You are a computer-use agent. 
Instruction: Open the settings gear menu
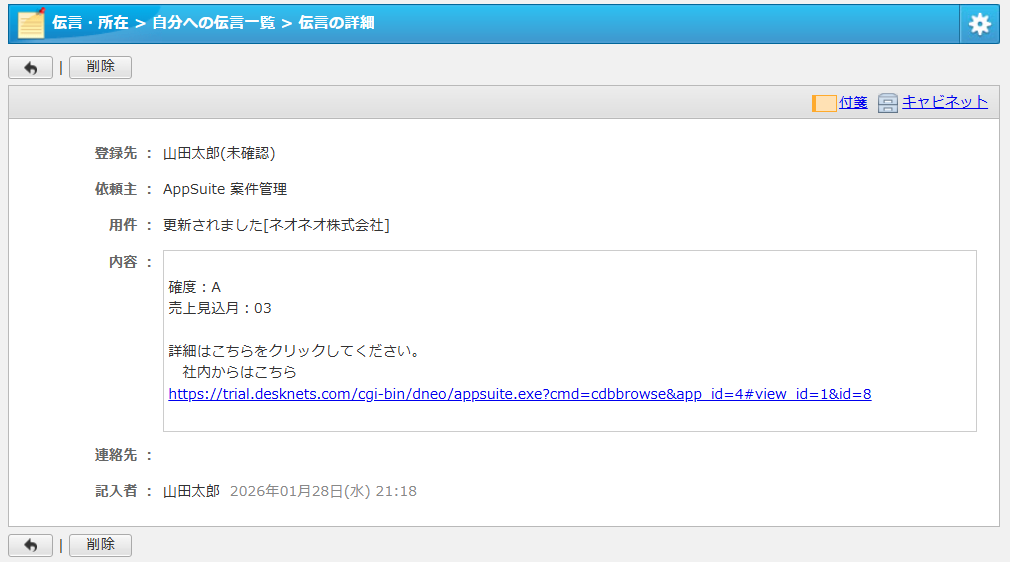coord(979,24)
